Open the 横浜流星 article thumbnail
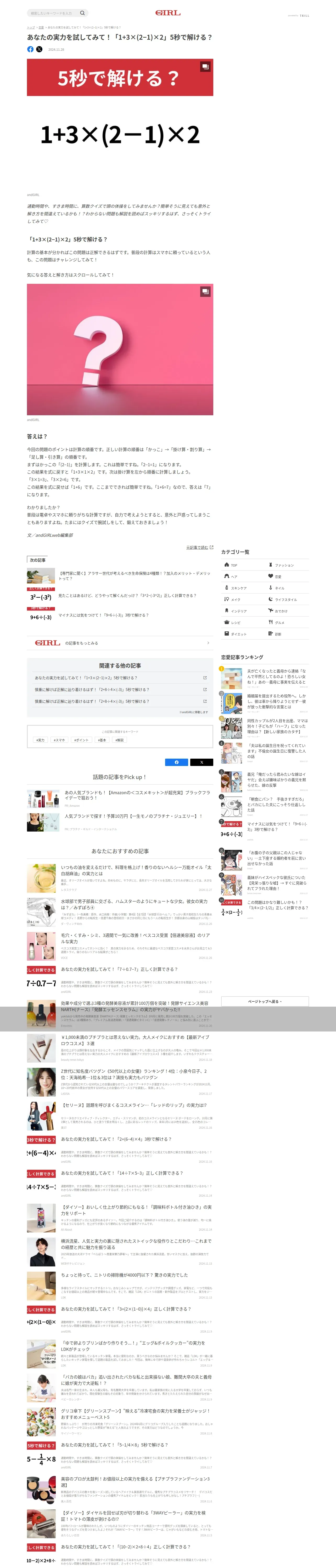Screen dimensions: 336x1568 click(41, 1252)
